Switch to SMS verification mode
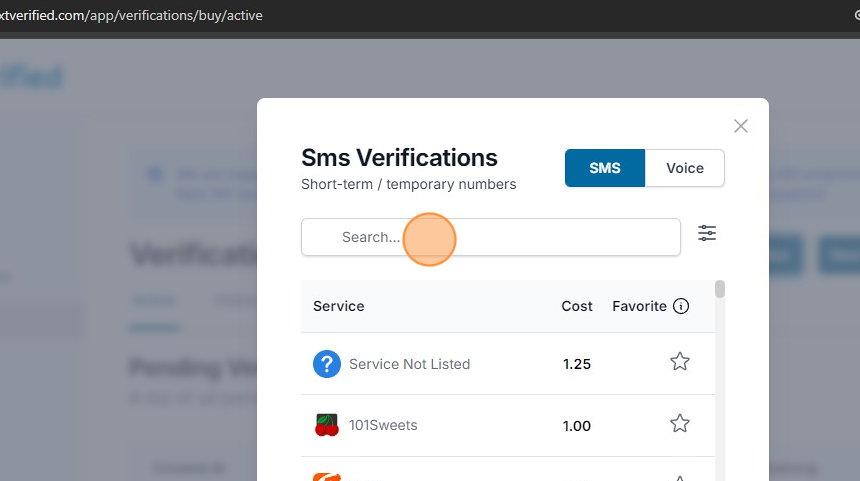 pos(605,168)
